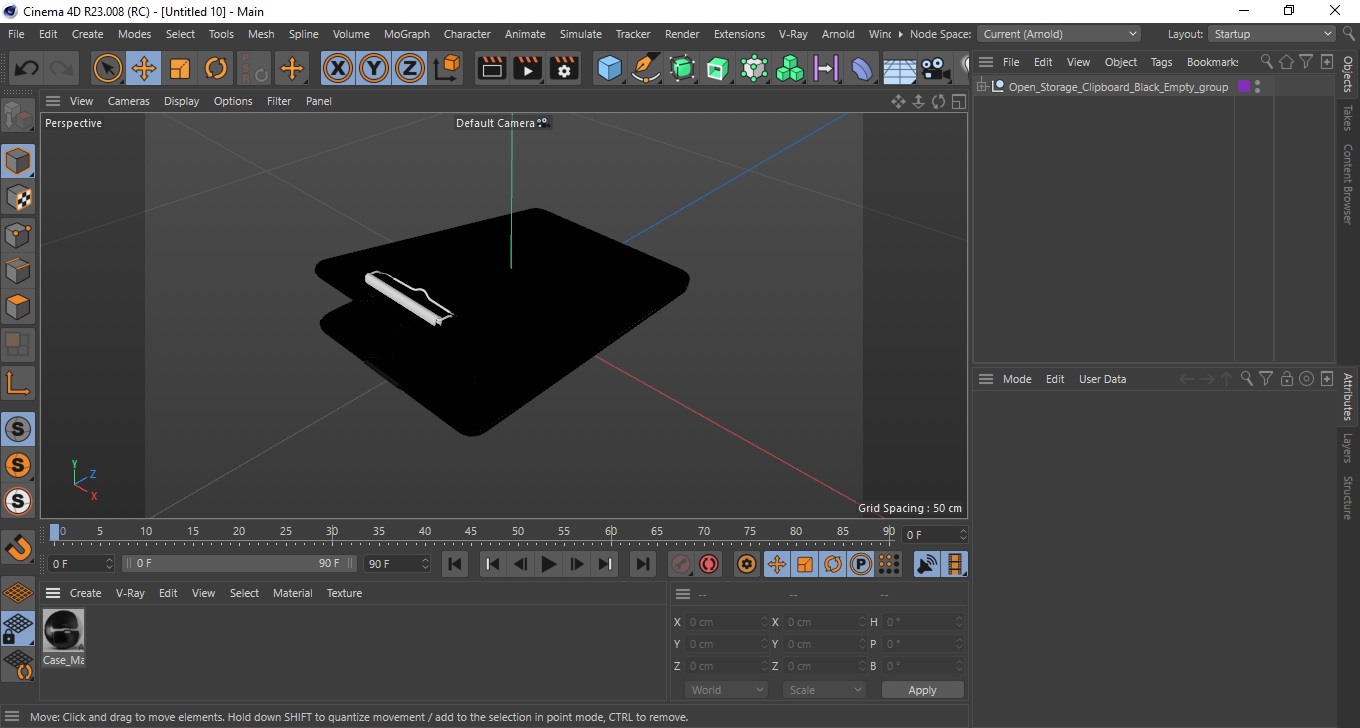Click Record Active Objects key icon
The image size is (1360, 728).
tap(681, 564)
